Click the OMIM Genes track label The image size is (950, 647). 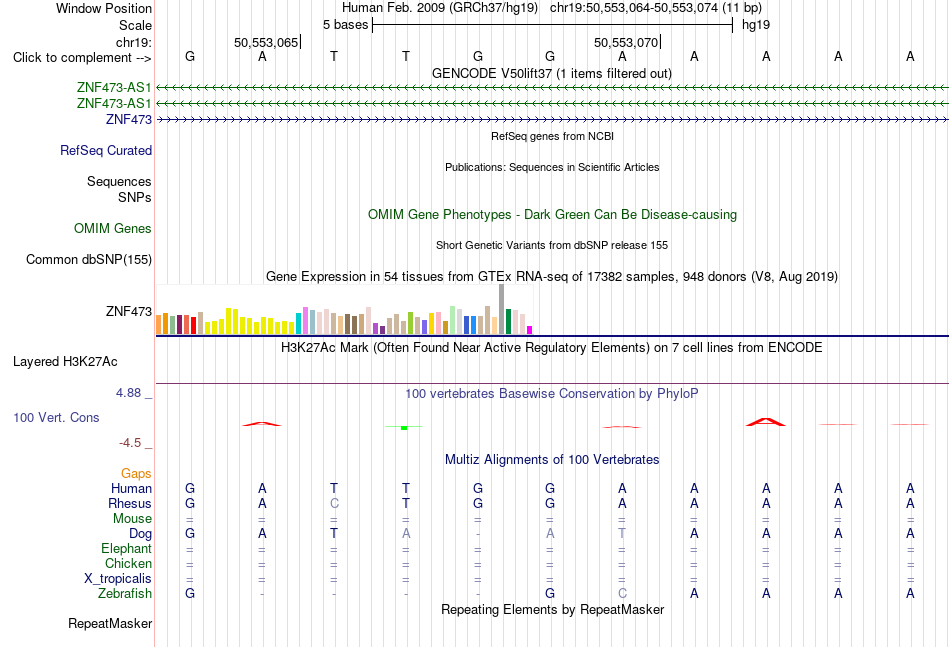113,228
